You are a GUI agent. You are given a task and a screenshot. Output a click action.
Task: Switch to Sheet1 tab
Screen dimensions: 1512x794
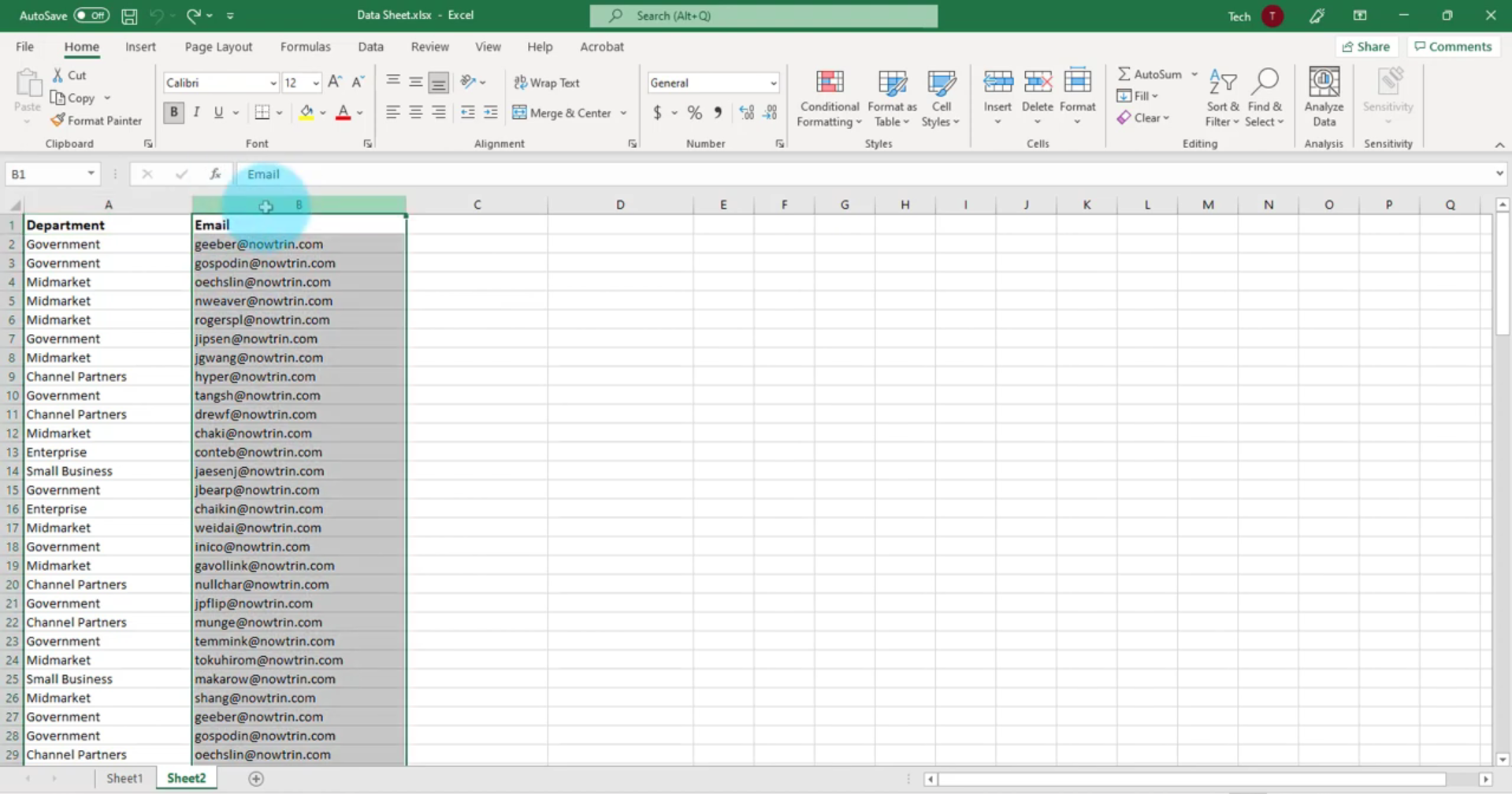124,778
